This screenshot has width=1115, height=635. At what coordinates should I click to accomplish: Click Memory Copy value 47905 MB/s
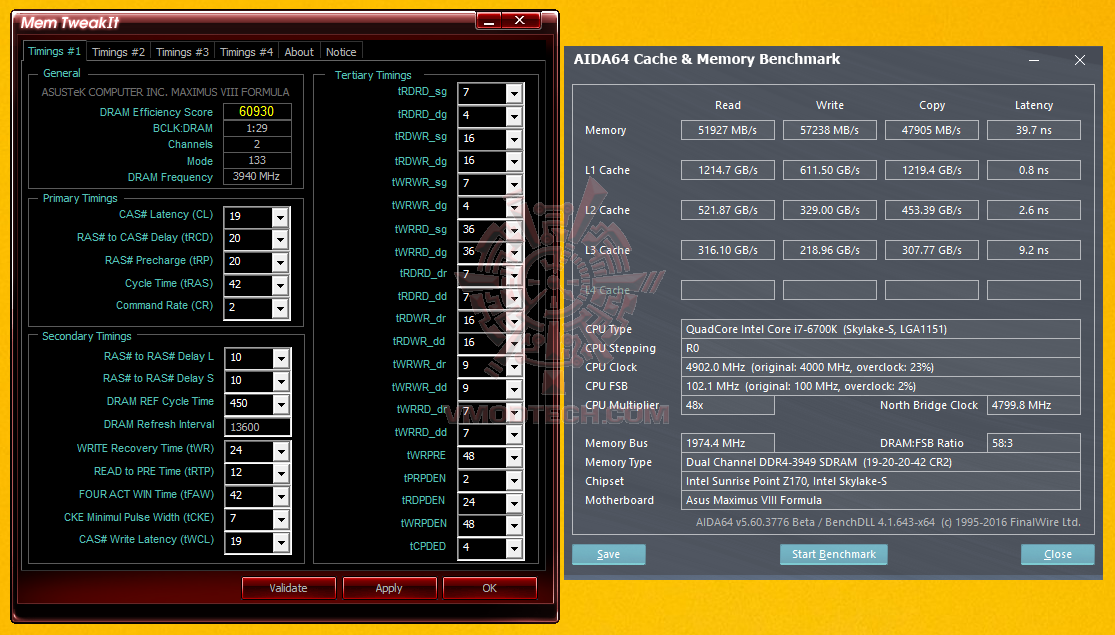932,130
